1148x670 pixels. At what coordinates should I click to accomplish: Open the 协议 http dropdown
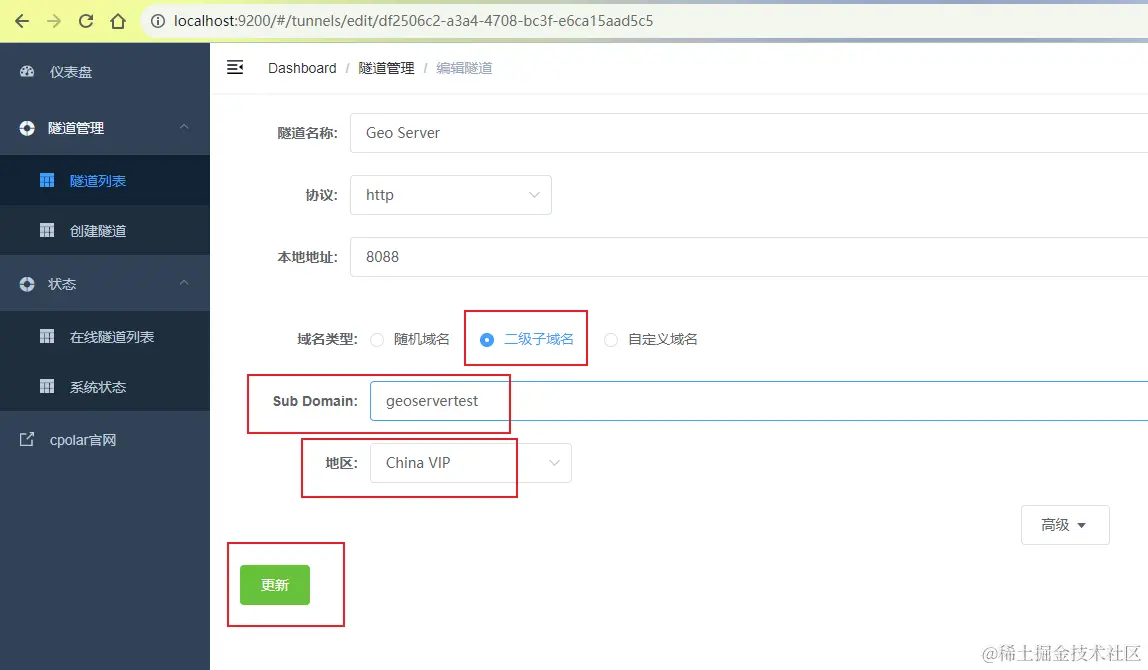coord(451,195)
